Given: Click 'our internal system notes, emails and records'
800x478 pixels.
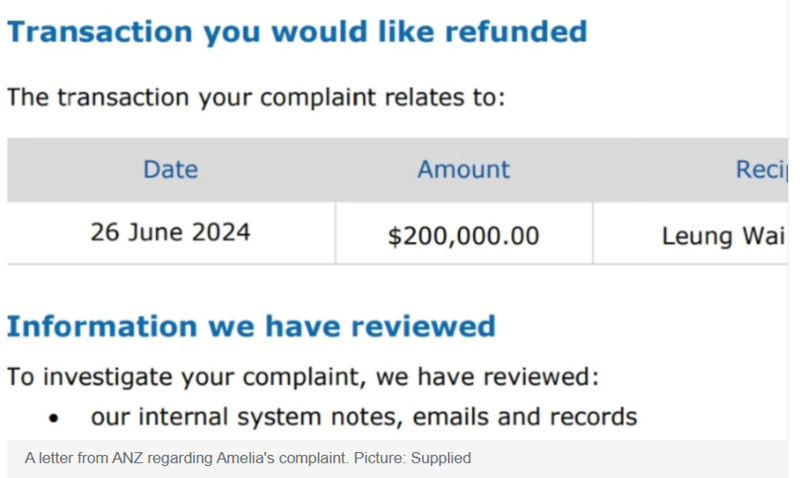Looking at the screenshot, I should click(364, 417).
